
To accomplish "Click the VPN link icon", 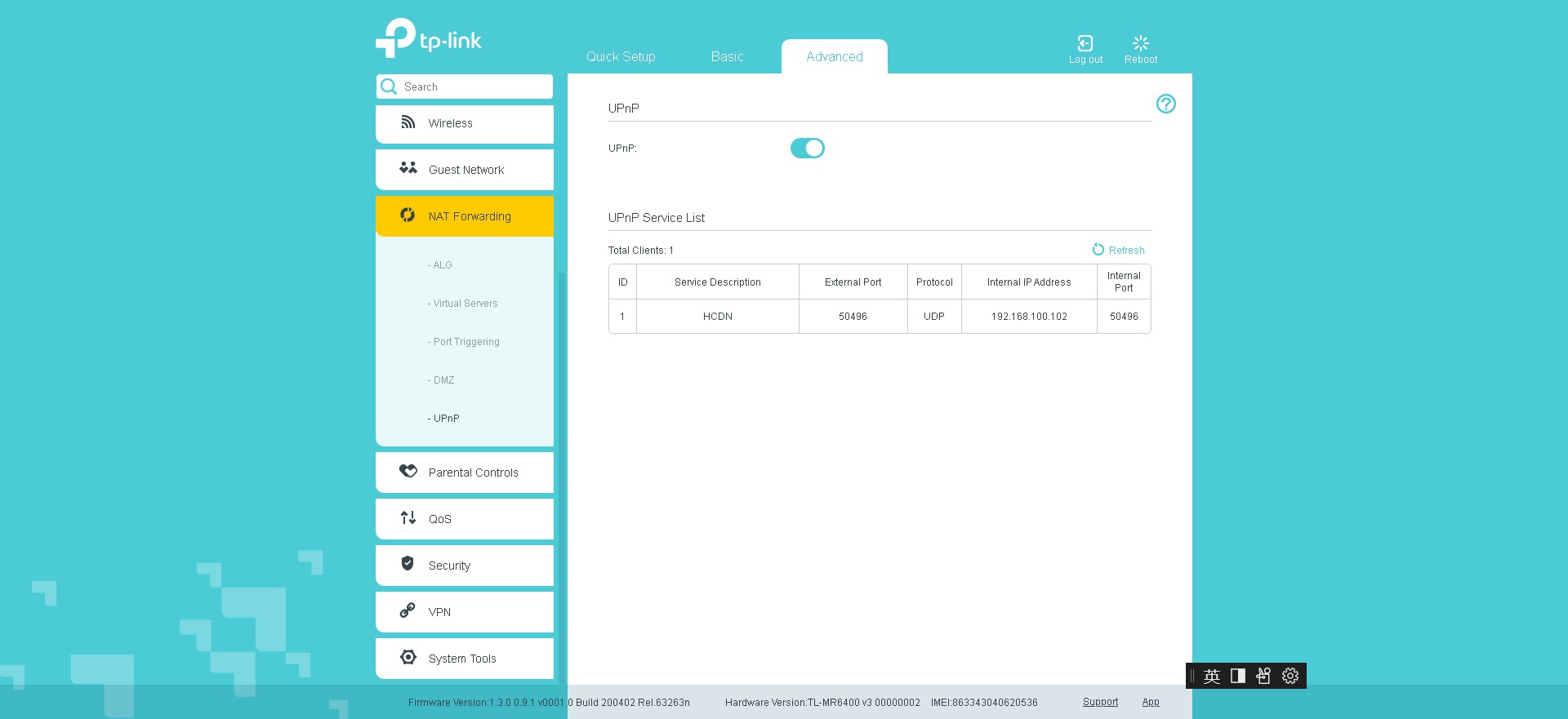I will point(408,610).
